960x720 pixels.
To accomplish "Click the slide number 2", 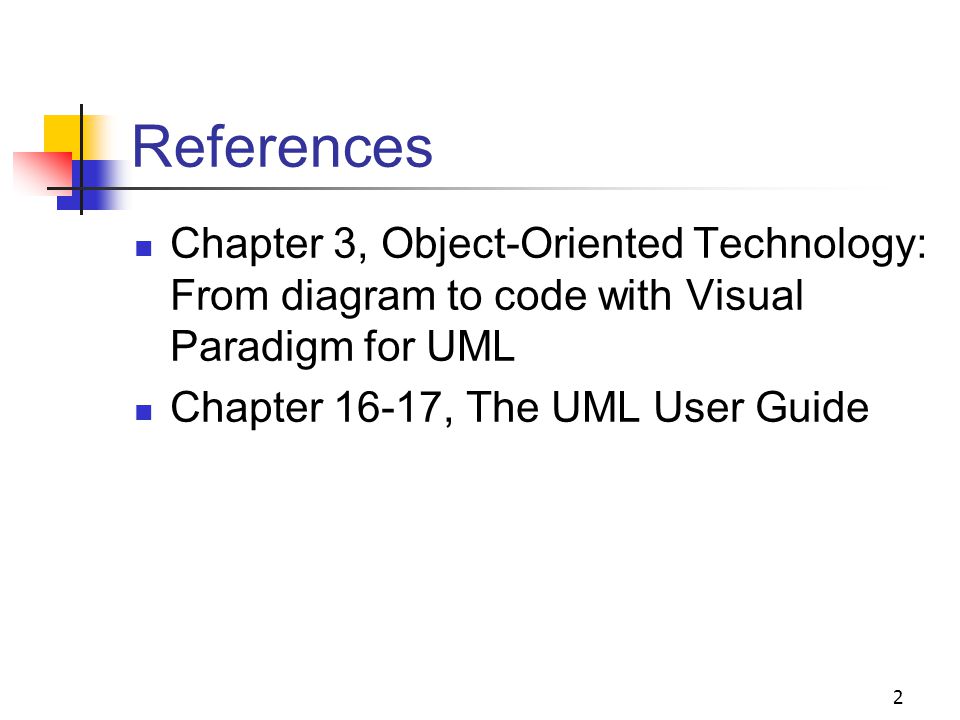I will click(898, 697).
